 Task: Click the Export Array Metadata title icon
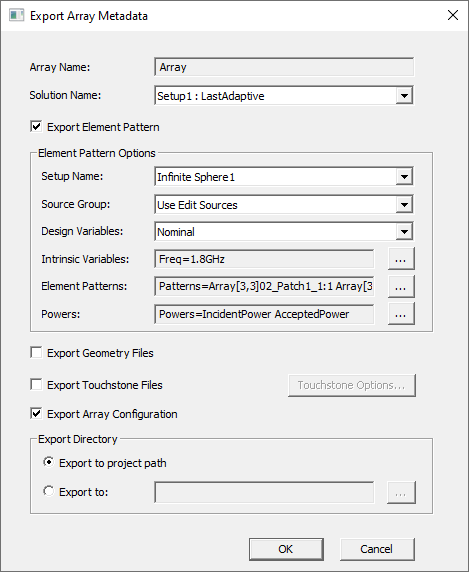coord(16,16)
